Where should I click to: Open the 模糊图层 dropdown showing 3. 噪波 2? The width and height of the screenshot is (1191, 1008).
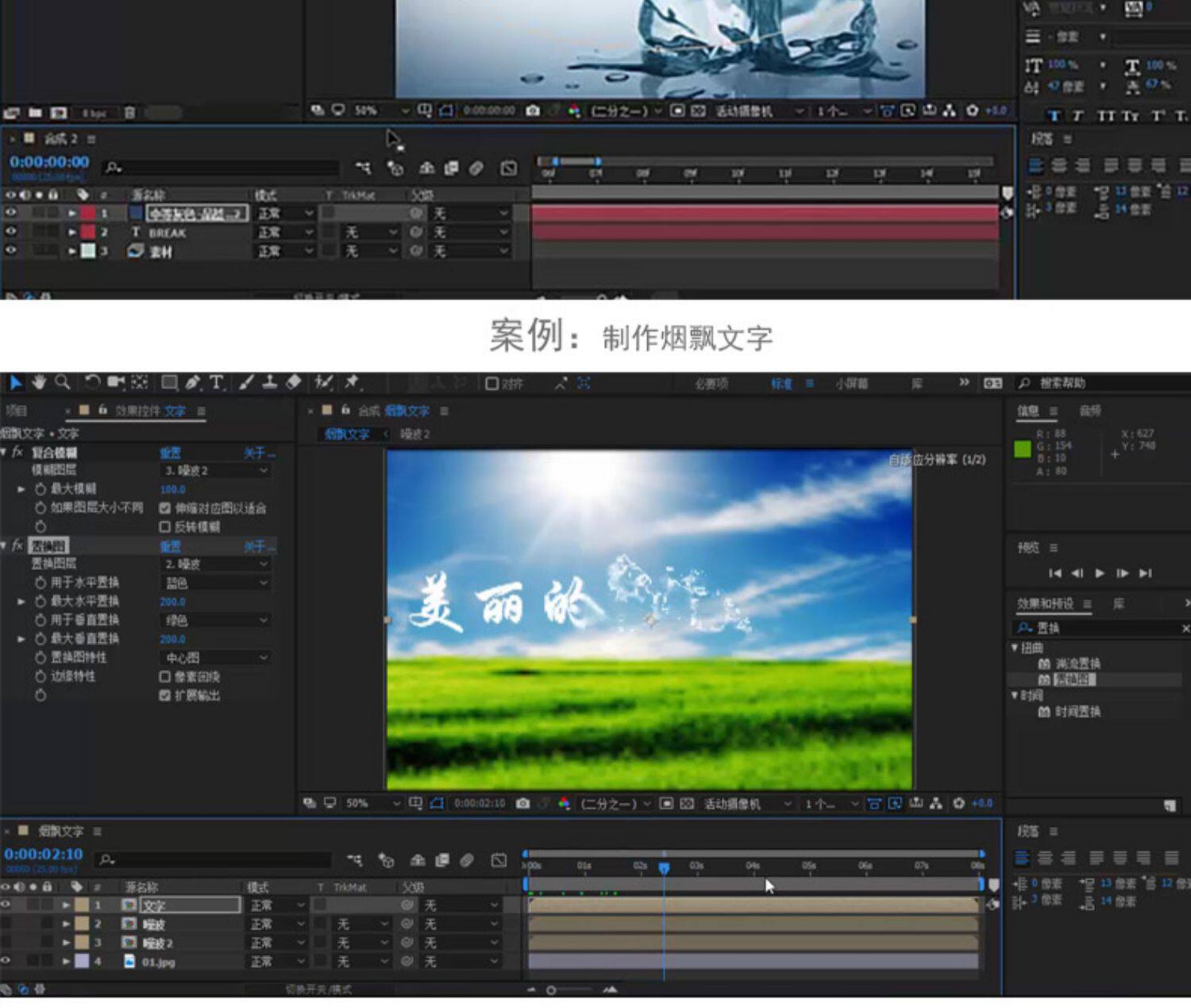(216, 471)
